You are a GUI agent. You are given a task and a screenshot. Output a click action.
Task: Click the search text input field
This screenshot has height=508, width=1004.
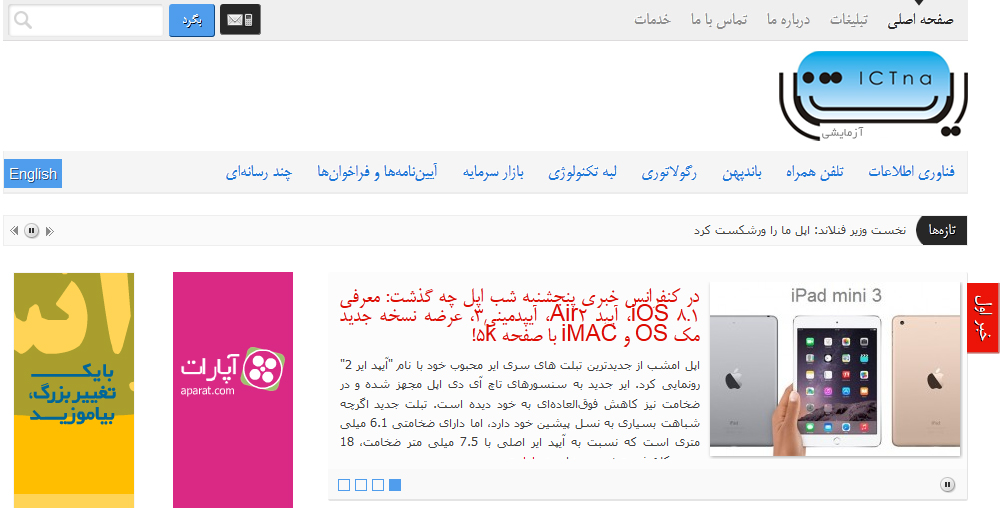[86, 20]
